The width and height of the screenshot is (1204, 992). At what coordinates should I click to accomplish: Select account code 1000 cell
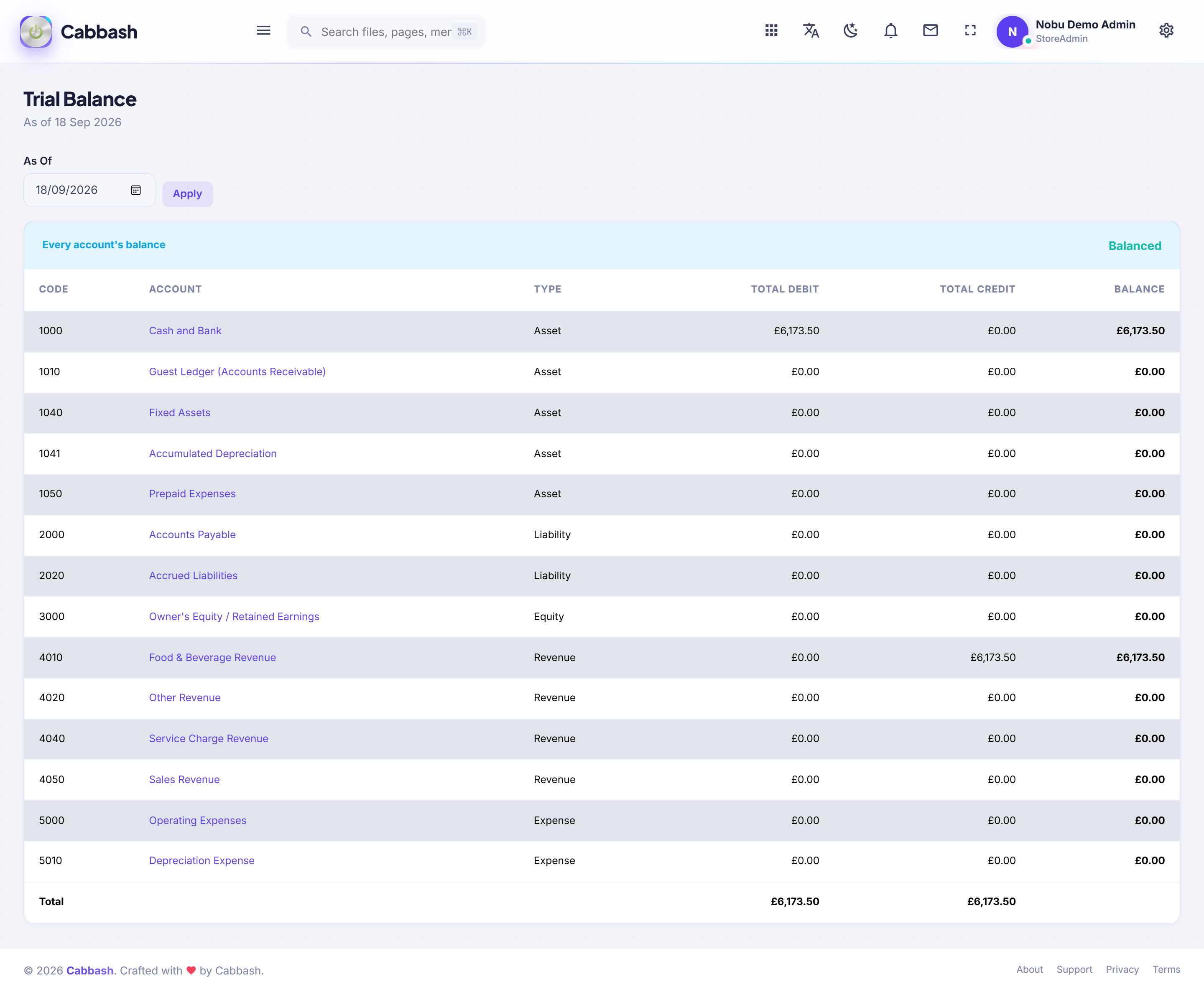[50, 331]
